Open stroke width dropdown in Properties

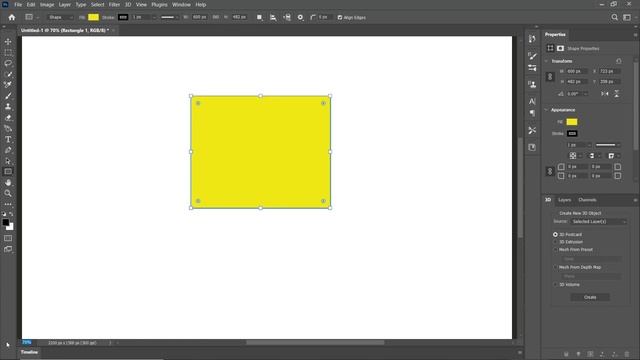589,145
